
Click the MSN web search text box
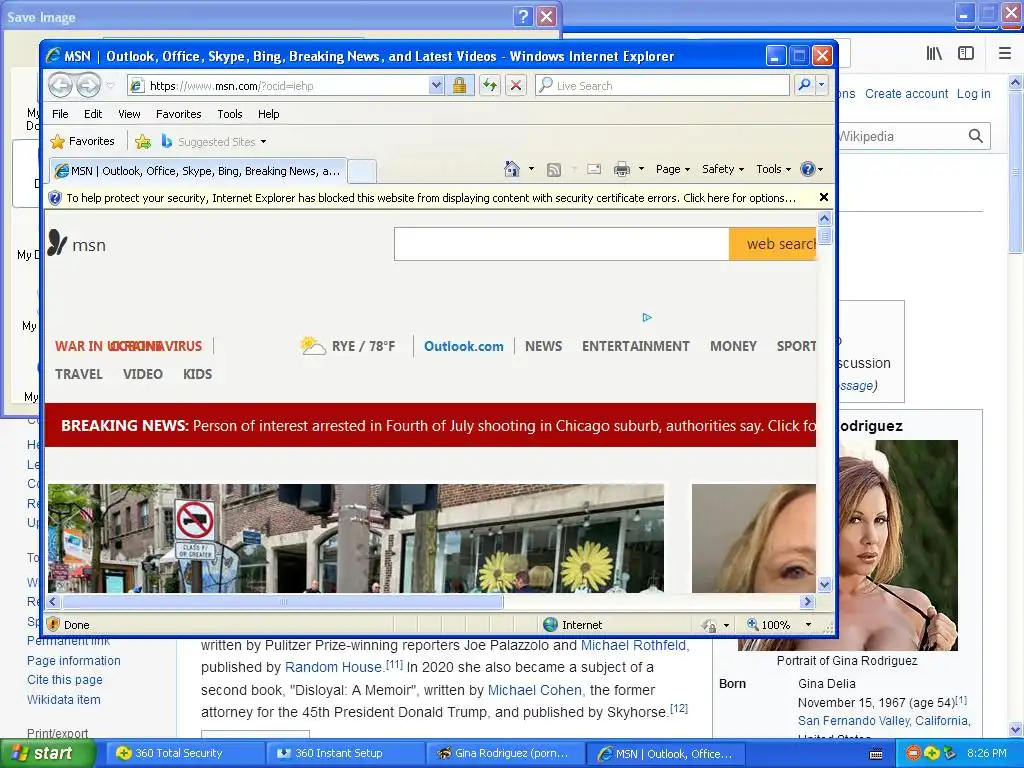click(562, 244)
